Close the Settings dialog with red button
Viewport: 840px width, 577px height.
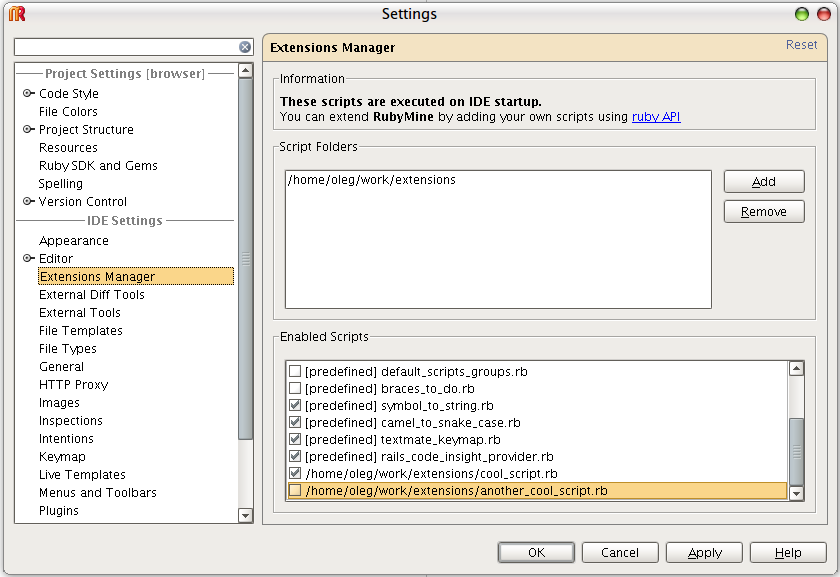(823, 14)
